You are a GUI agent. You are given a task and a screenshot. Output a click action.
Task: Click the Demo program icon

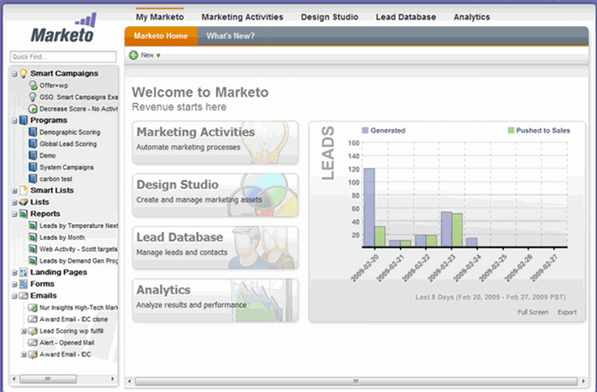point(33,155)
